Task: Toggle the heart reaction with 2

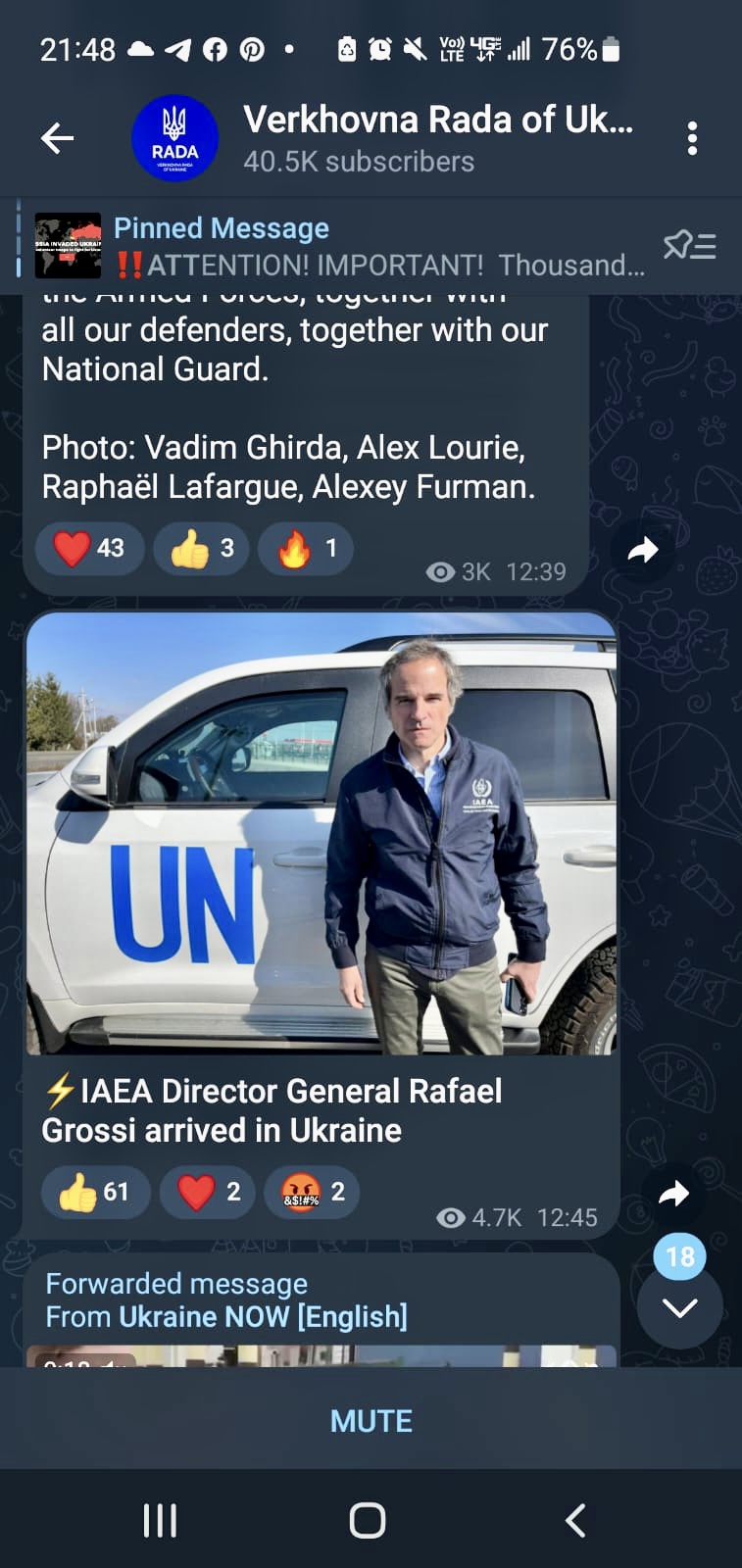Action: pyautogui.click(x=207, y=1192)
